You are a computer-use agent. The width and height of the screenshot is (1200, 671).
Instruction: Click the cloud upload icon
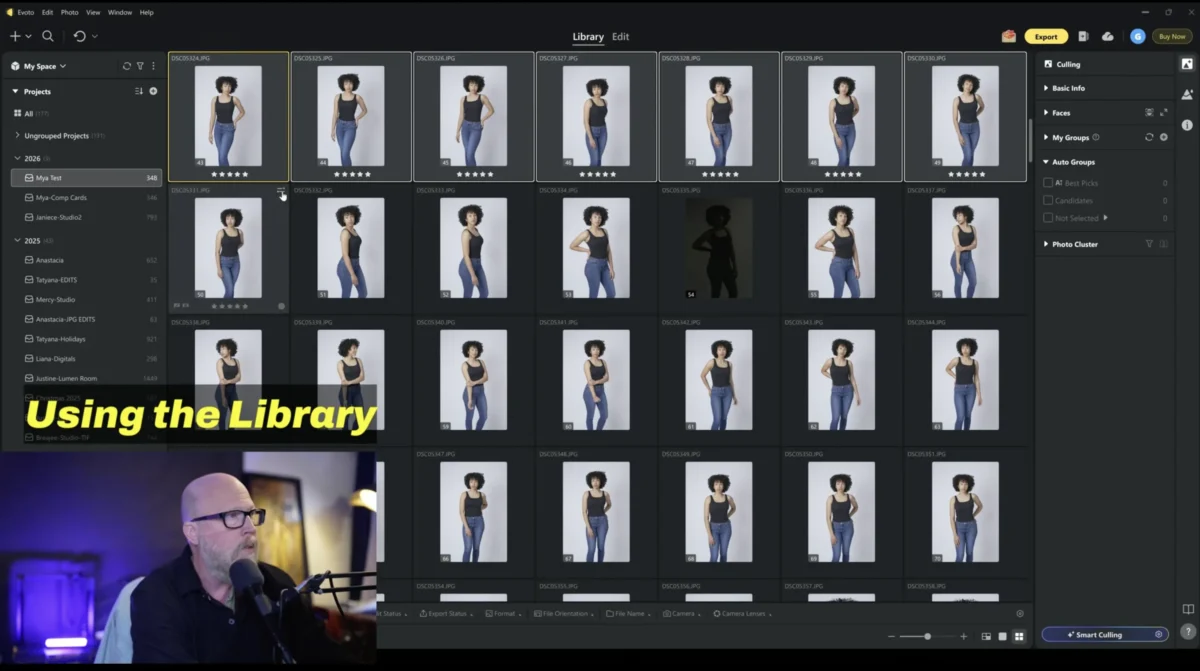1108,36
